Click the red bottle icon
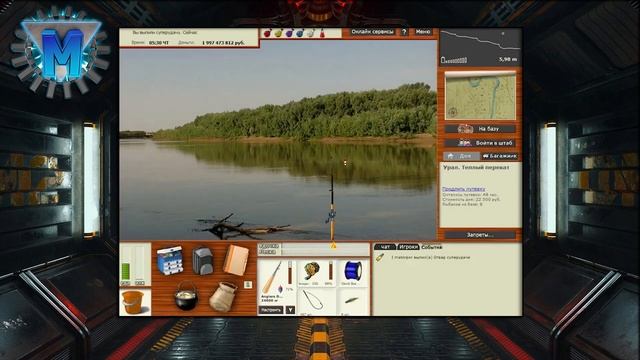This screenshot has width=640, height=360. tap(322, 33)
